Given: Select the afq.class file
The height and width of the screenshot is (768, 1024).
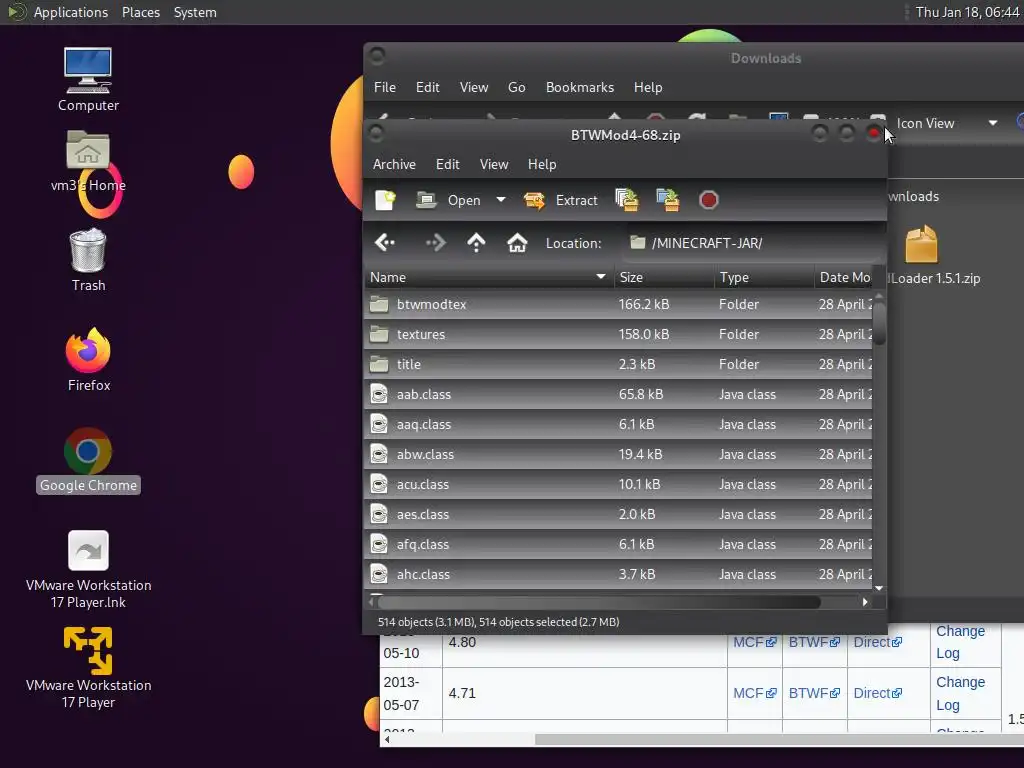Looking at the screenshot, I should (x=618, y=545).
